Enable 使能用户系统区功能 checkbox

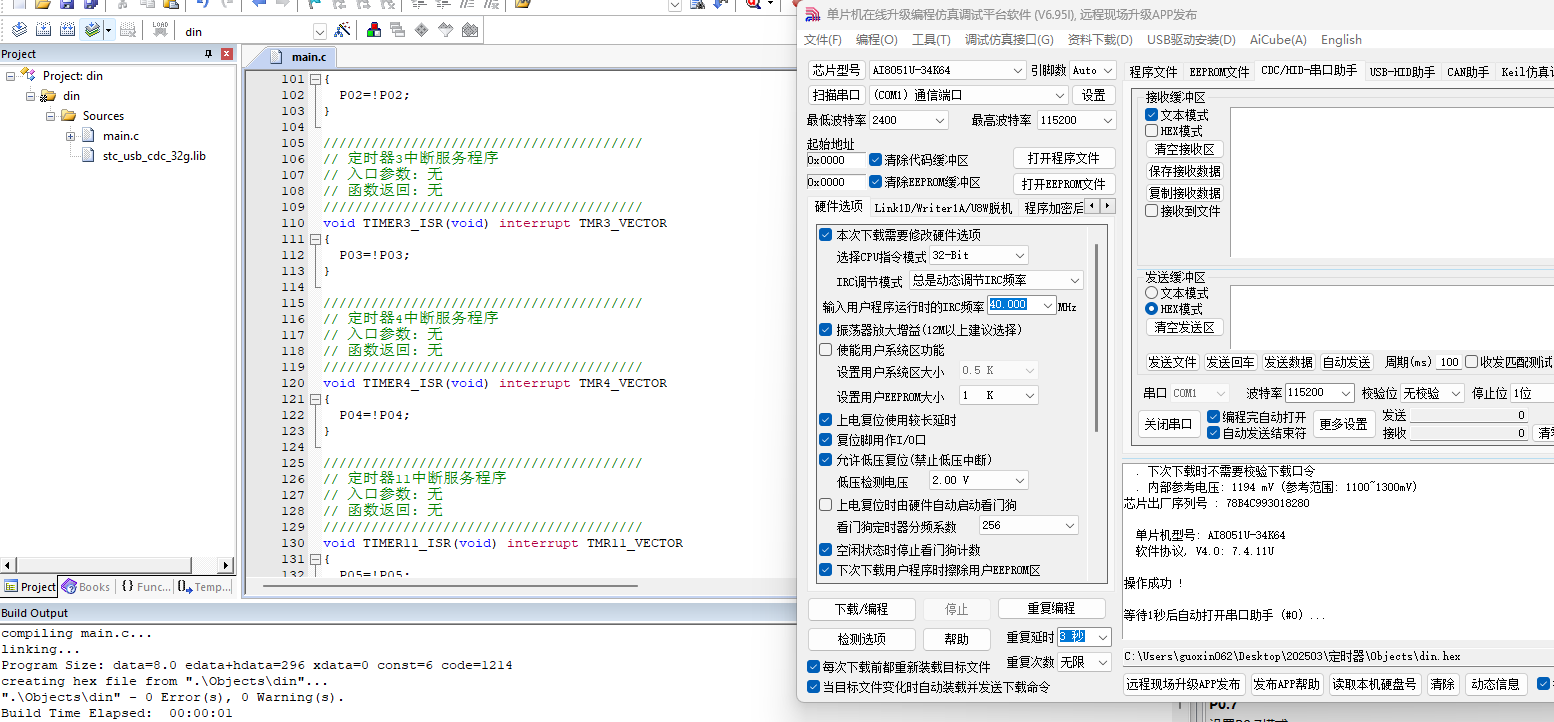825,350
